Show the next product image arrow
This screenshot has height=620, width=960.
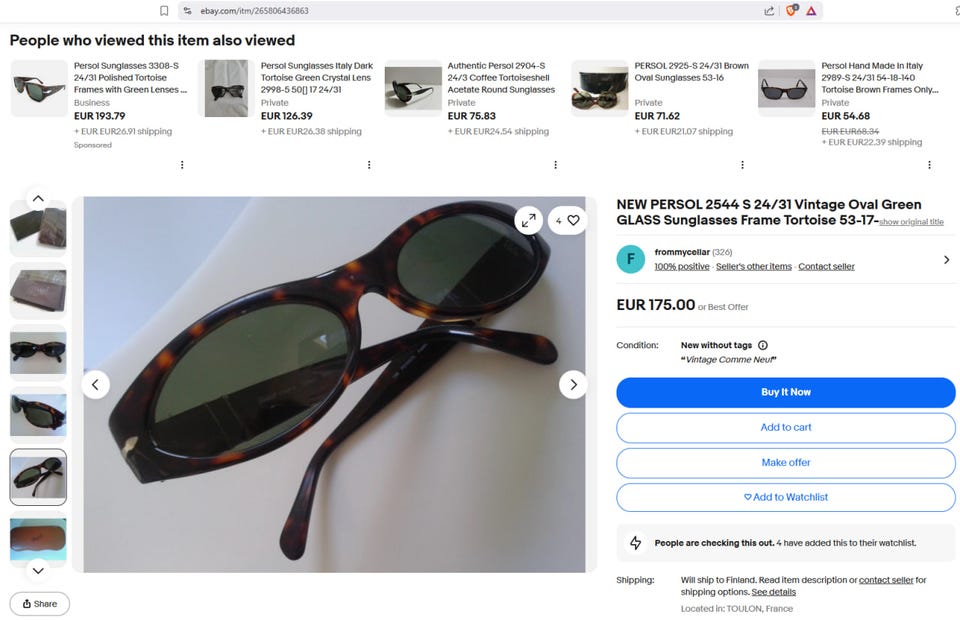(573, 384)
